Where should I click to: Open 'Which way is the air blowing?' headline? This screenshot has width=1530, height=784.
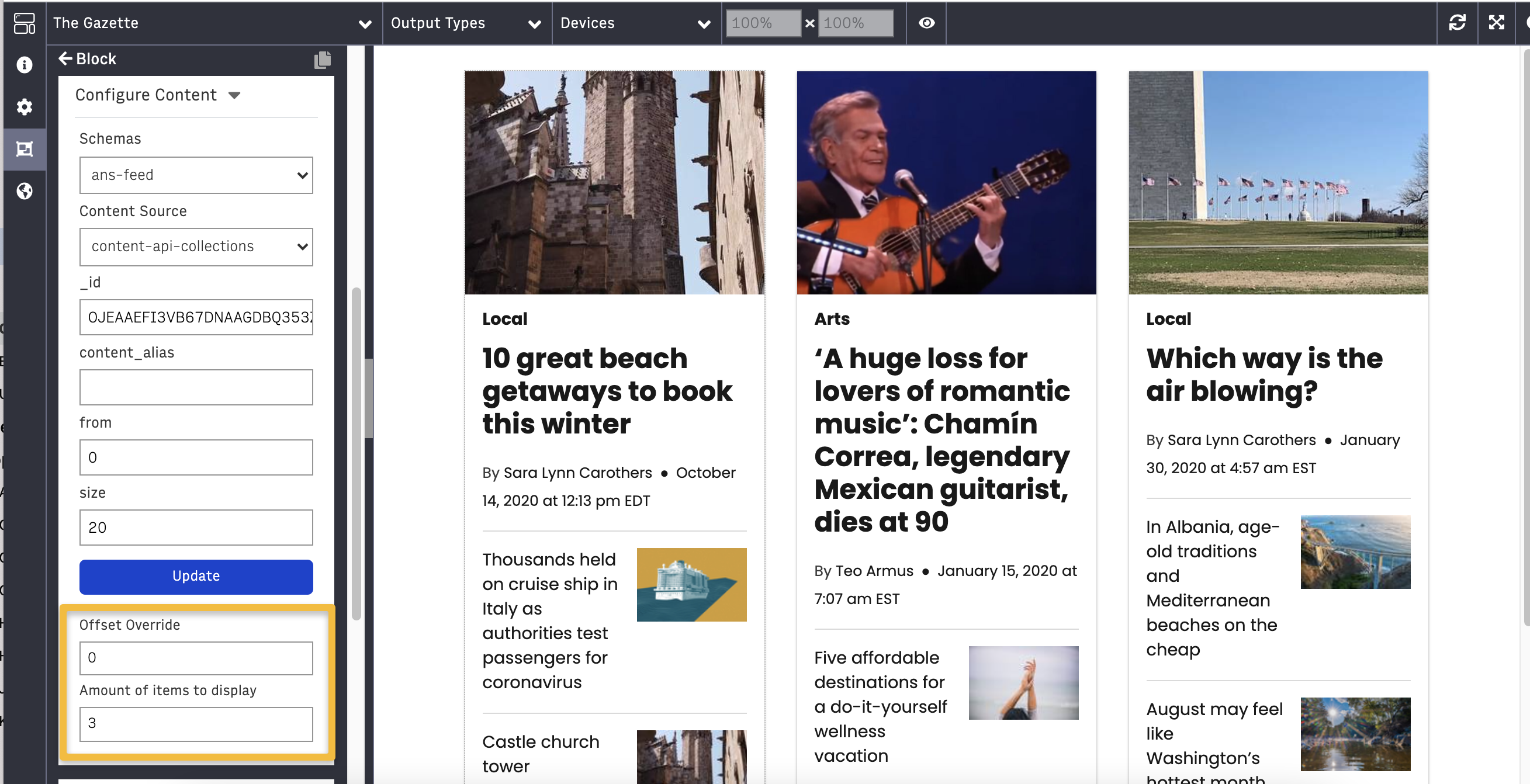coord(1264,375)
